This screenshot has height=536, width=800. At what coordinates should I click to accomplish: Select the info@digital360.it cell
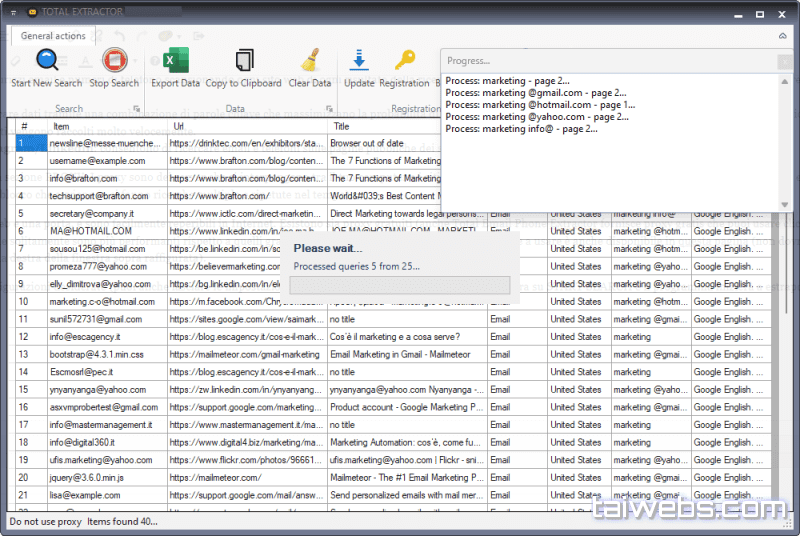coord(107,442)
